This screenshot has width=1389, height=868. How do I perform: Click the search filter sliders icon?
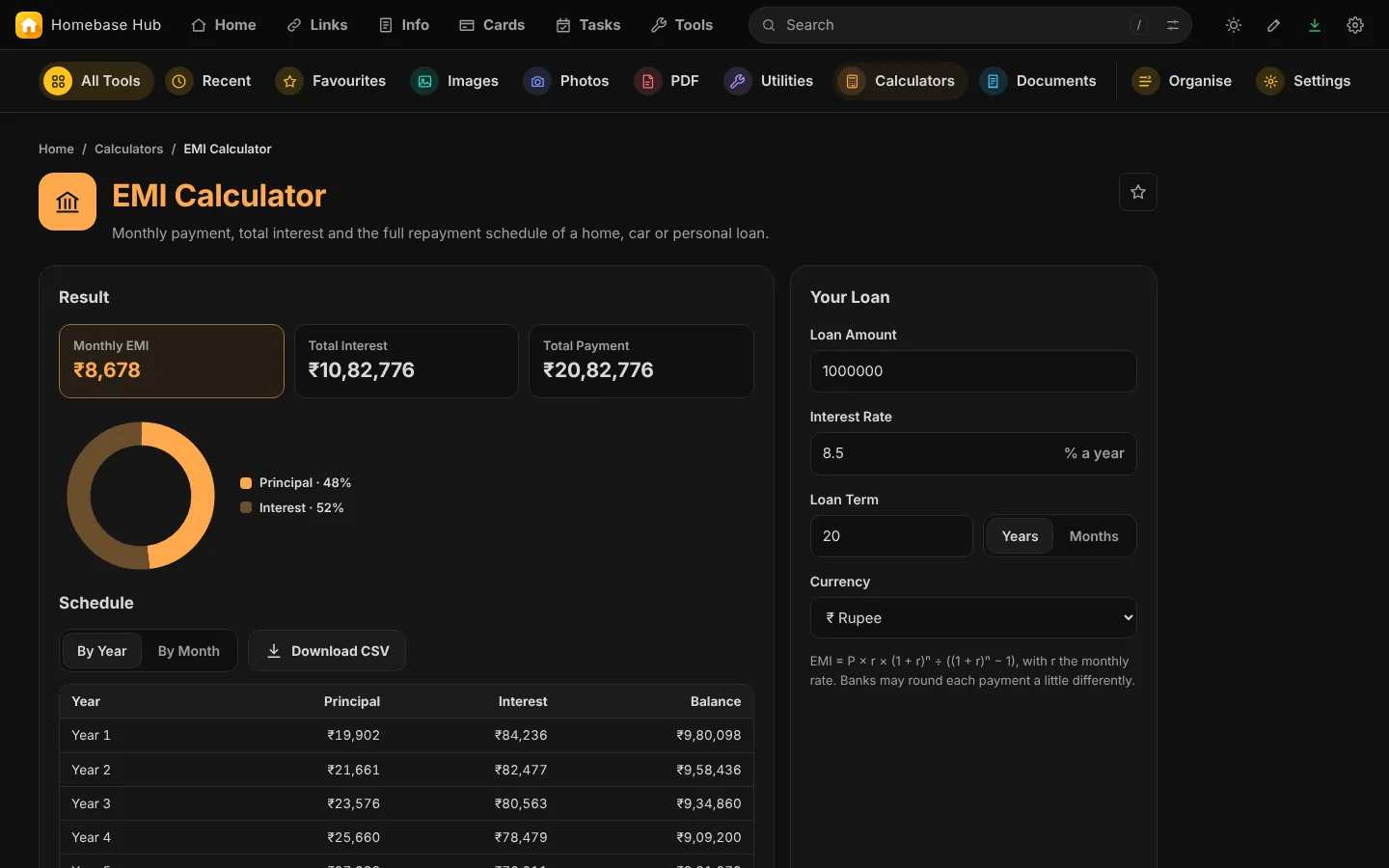(1173, 25)
